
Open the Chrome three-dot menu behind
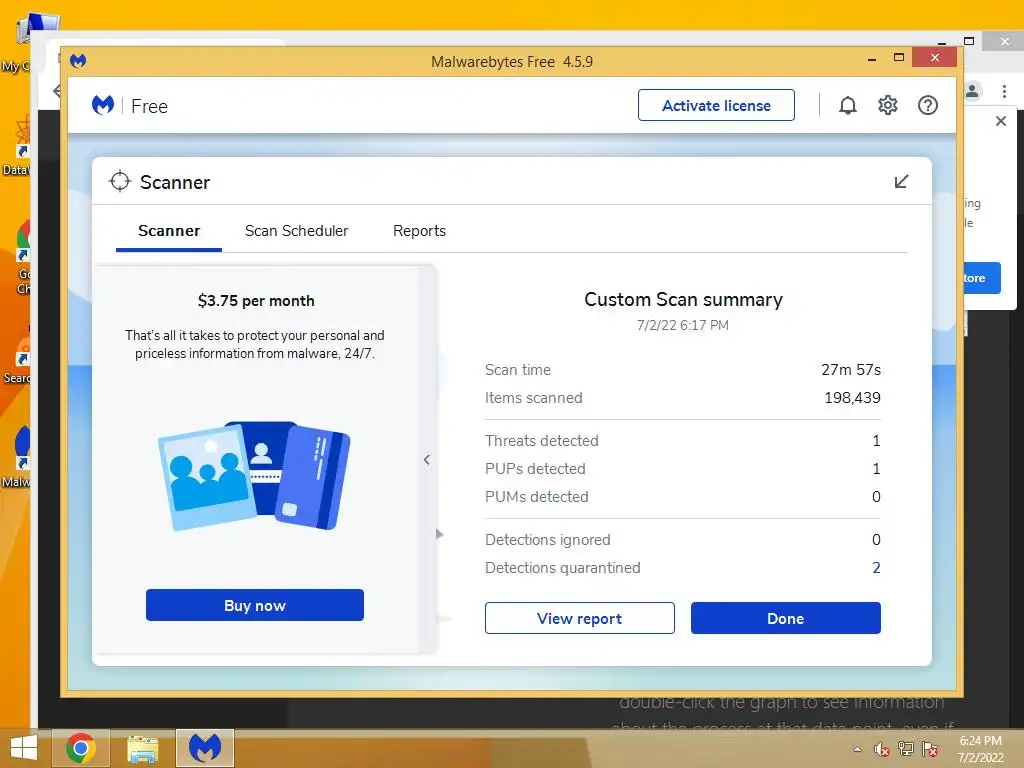(1004, 91)
